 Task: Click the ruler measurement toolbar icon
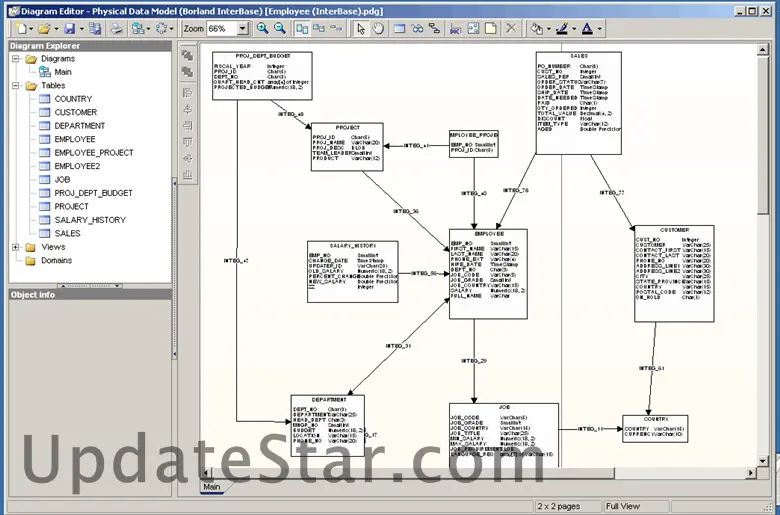coord(455,28)
